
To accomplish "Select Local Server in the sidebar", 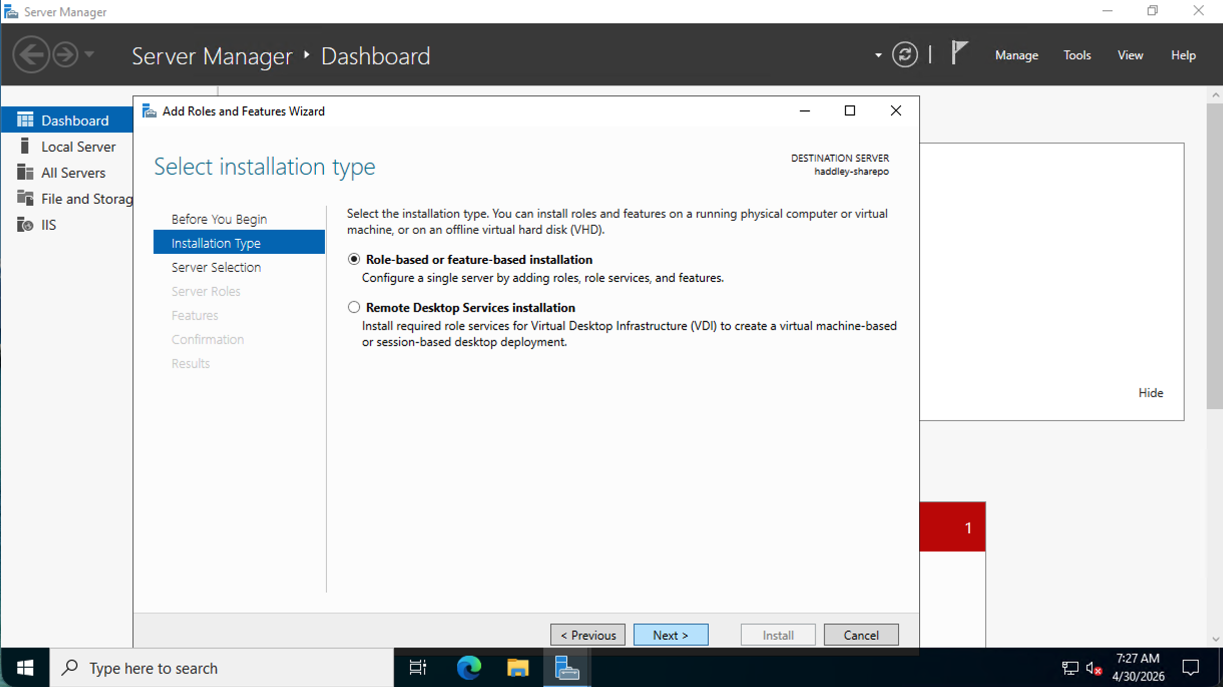I will pyautogui.click(x=67, y=146).
